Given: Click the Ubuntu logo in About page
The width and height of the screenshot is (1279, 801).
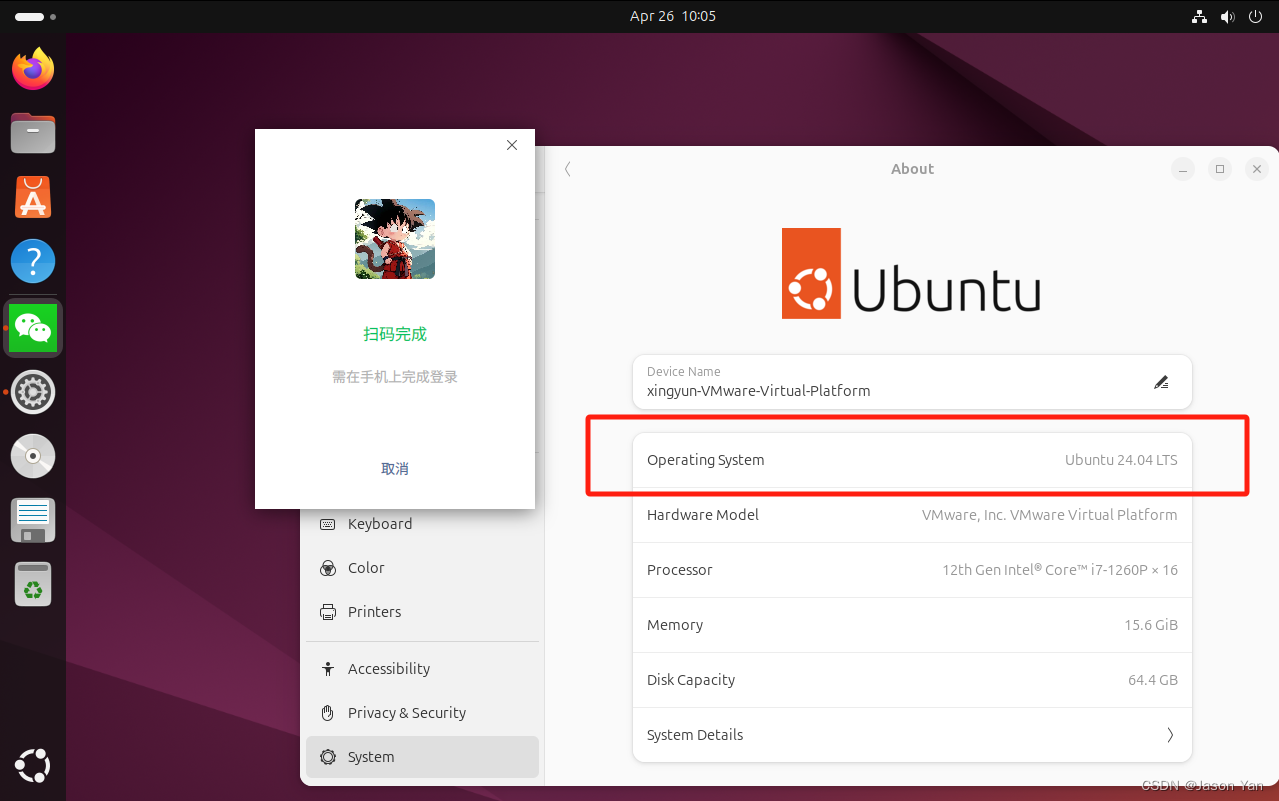Looking at the screenshot, I should pos(911,273).
